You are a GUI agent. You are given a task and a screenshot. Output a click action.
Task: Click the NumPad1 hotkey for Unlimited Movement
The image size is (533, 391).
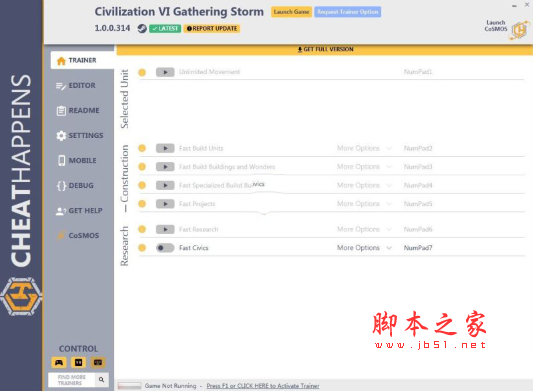tap(418, 72)
